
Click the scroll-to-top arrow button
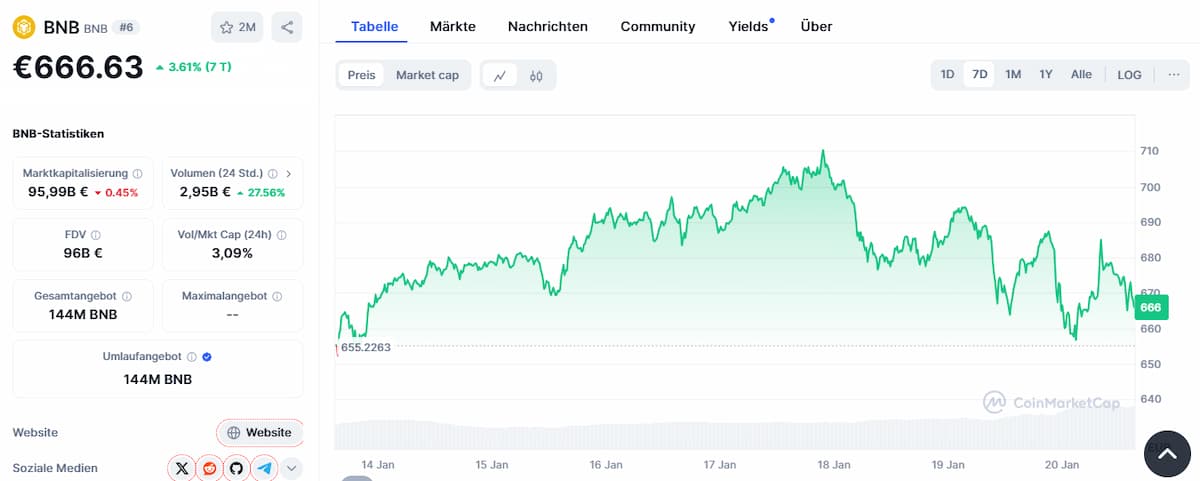[x=1167, y=454]
